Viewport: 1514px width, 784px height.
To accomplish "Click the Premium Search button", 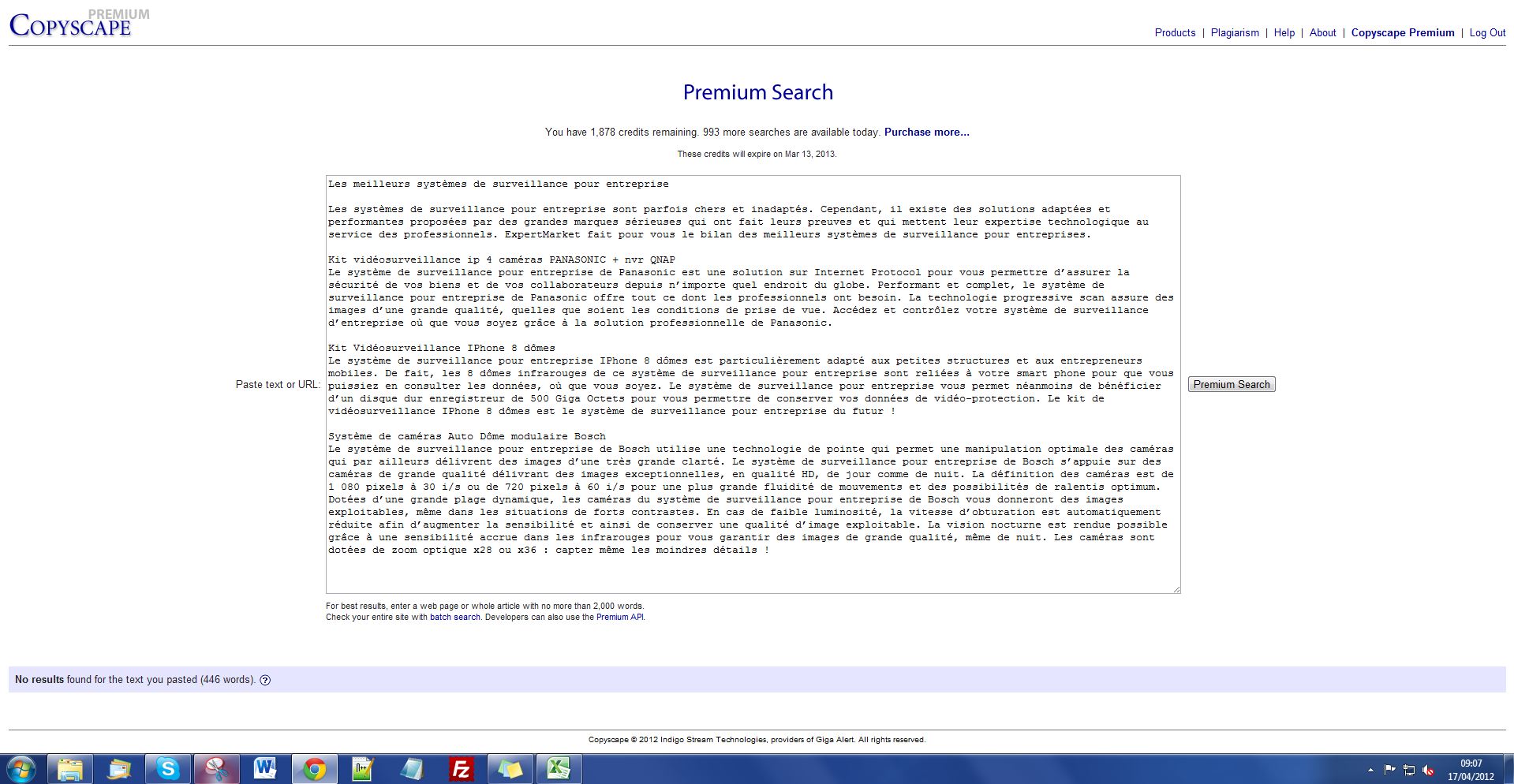I will point(1231,384).
